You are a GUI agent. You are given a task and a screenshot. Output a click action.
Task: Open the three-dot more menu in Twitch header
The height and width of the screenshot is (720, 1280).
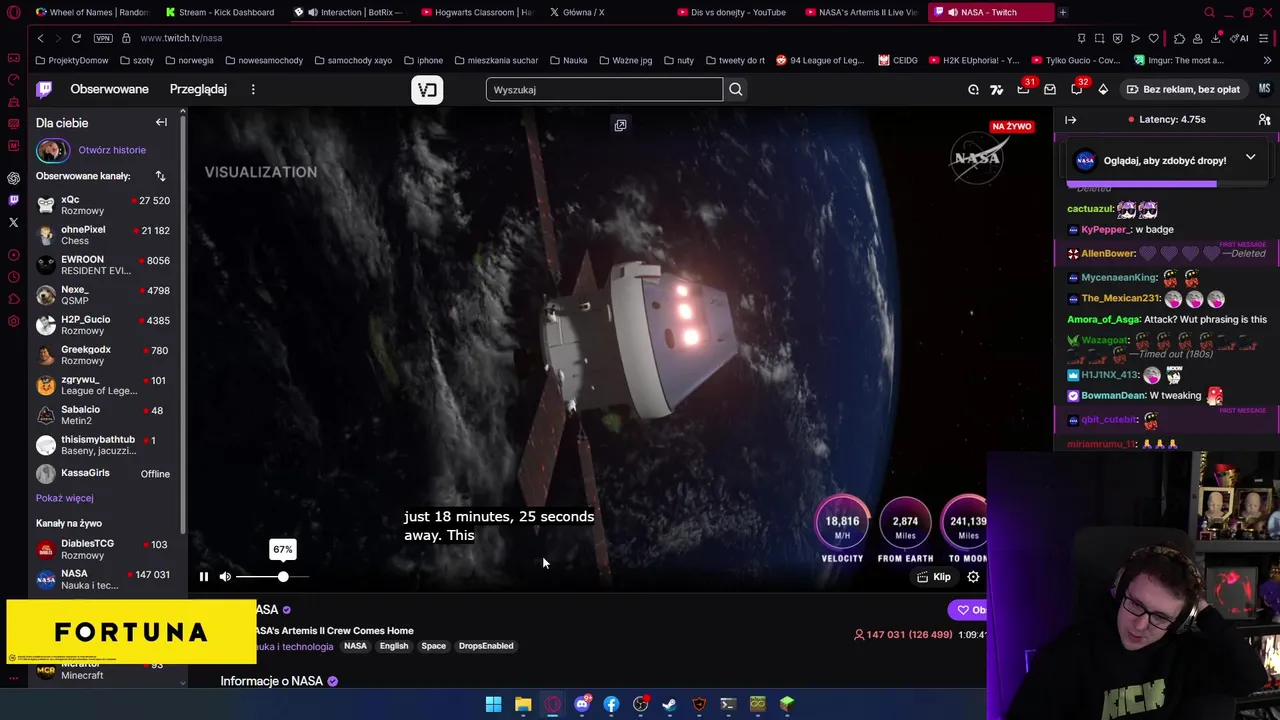pos(253,89)
